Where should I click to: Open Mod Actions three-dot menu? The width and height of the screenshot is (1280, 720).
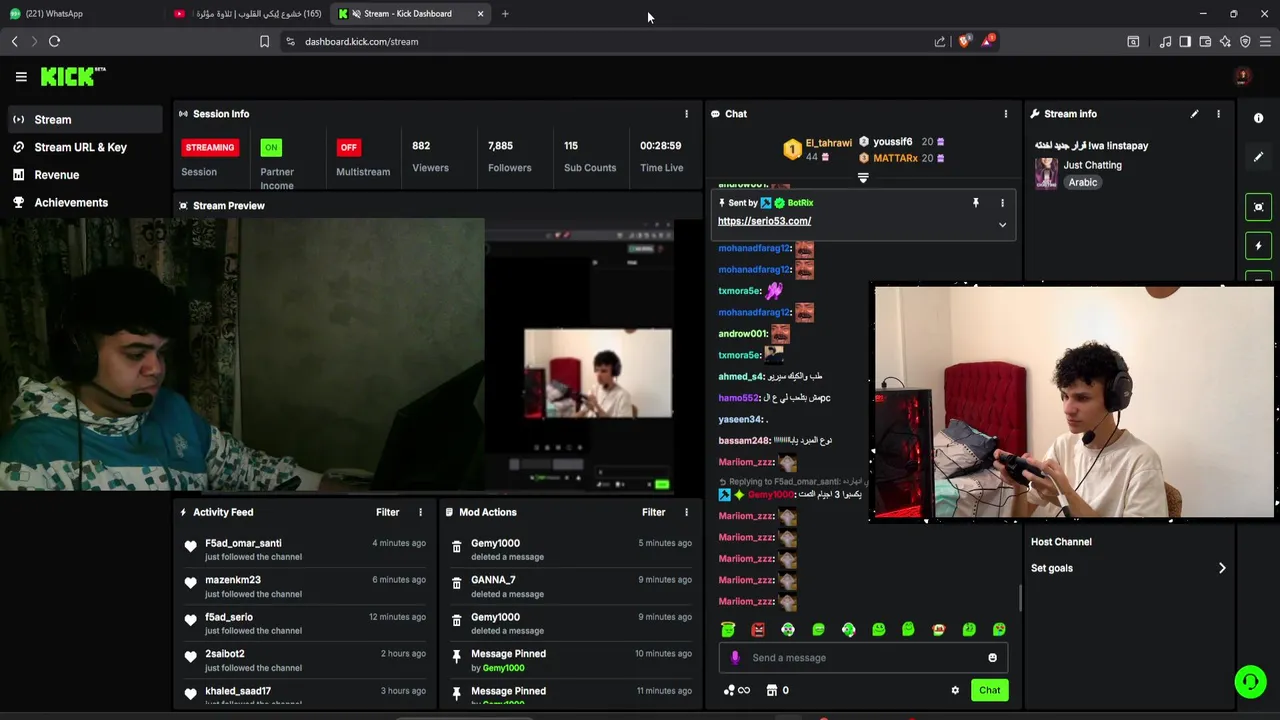[686, 512]
